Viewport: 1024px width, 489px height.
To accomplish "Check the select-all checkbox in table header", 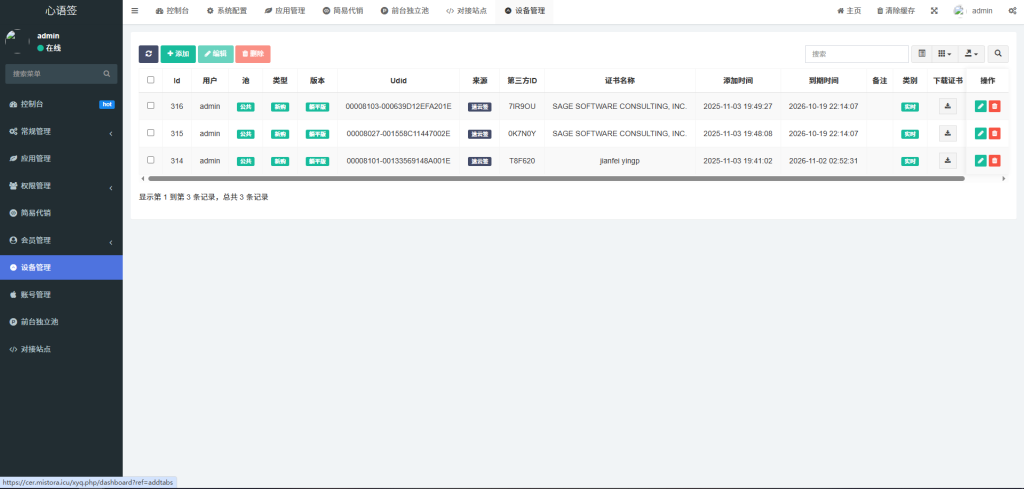I will click(x=151, y=80).
